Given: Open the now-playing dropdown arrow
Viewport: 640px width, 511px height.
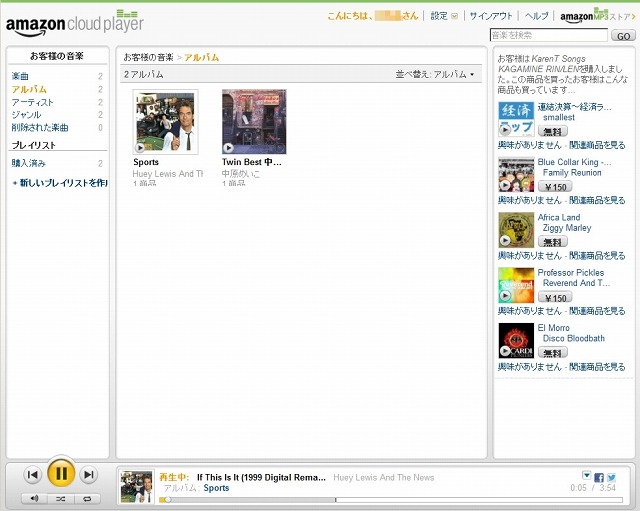Looking at the screenshot, I should (x=587, y=475).
